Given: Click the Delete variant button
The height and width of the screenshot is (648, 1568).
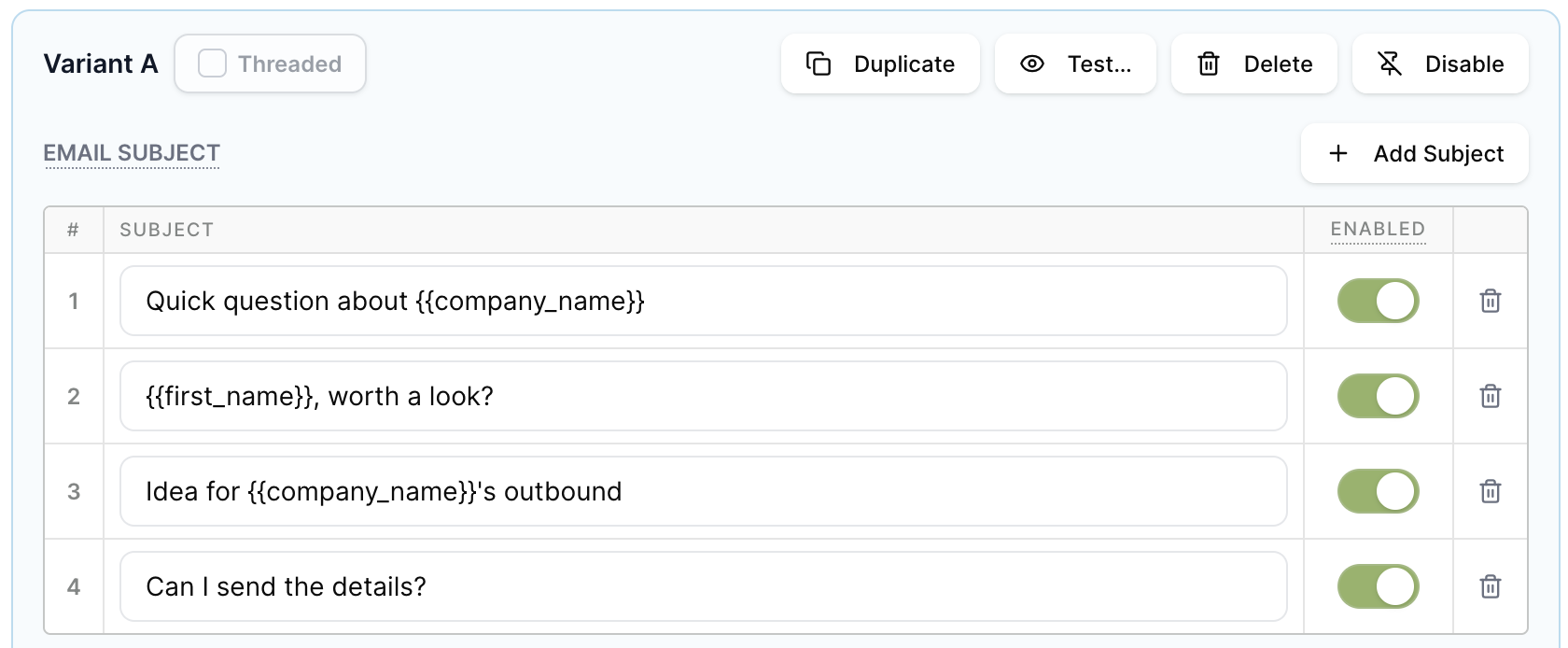Looking at the screenshot, I should coord(1253,63).
